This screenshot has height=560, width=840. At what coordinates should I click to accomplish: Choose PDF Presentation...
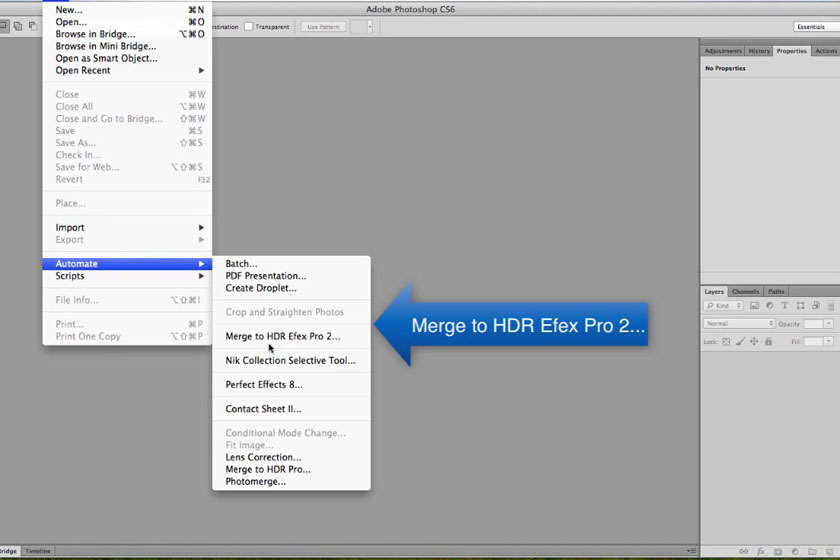coord(291,276)
